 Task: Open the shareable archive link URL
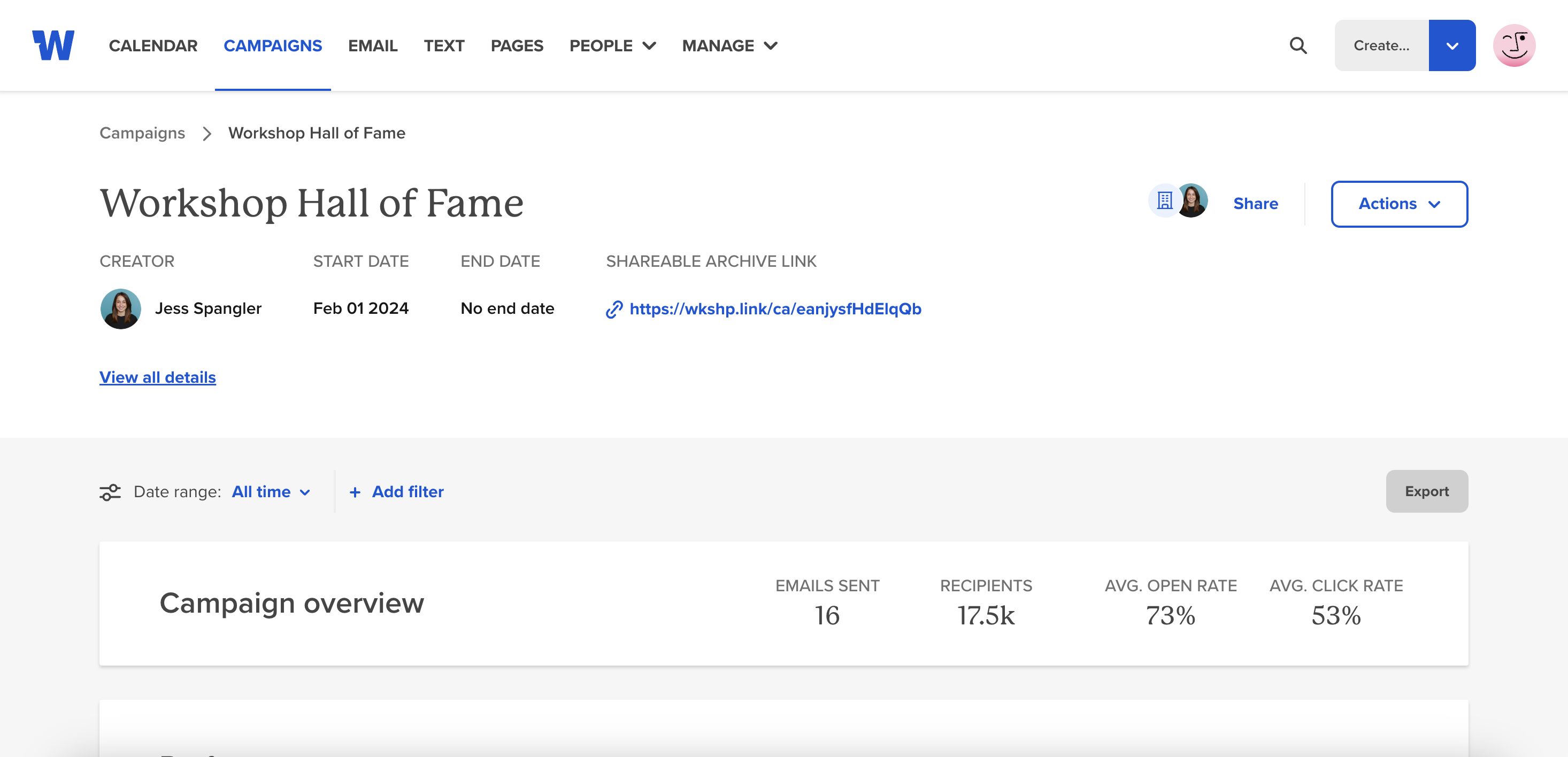point(775,309)
